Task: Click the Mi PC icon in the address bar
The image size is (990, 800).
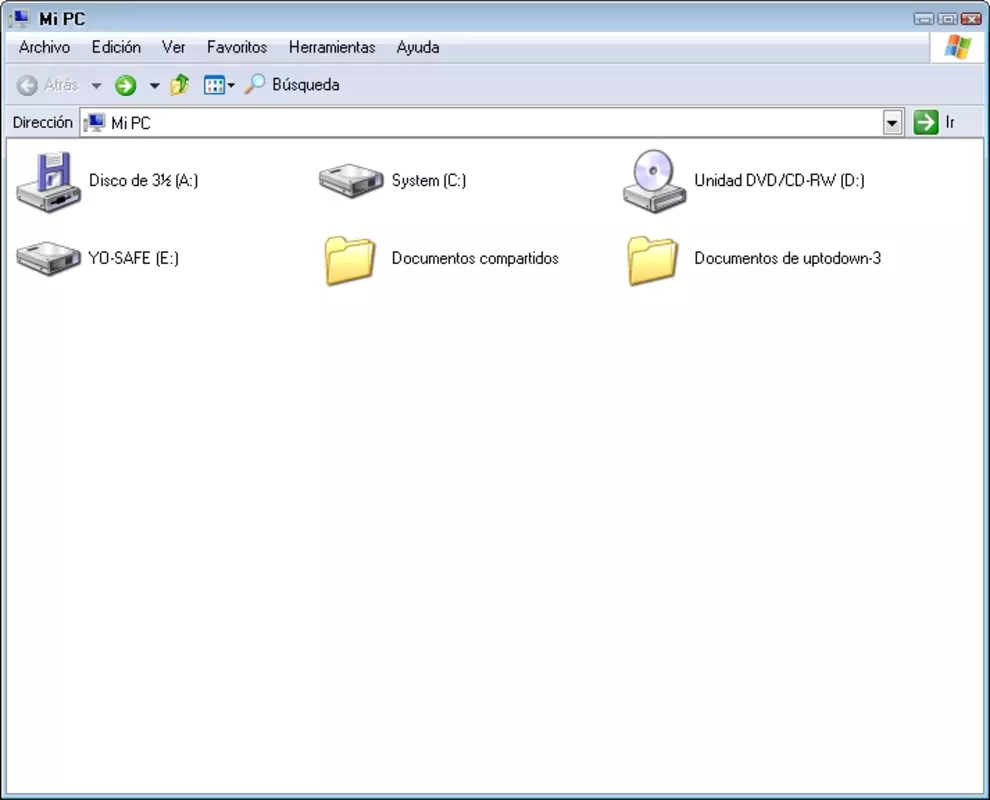Action: [95, 122]
